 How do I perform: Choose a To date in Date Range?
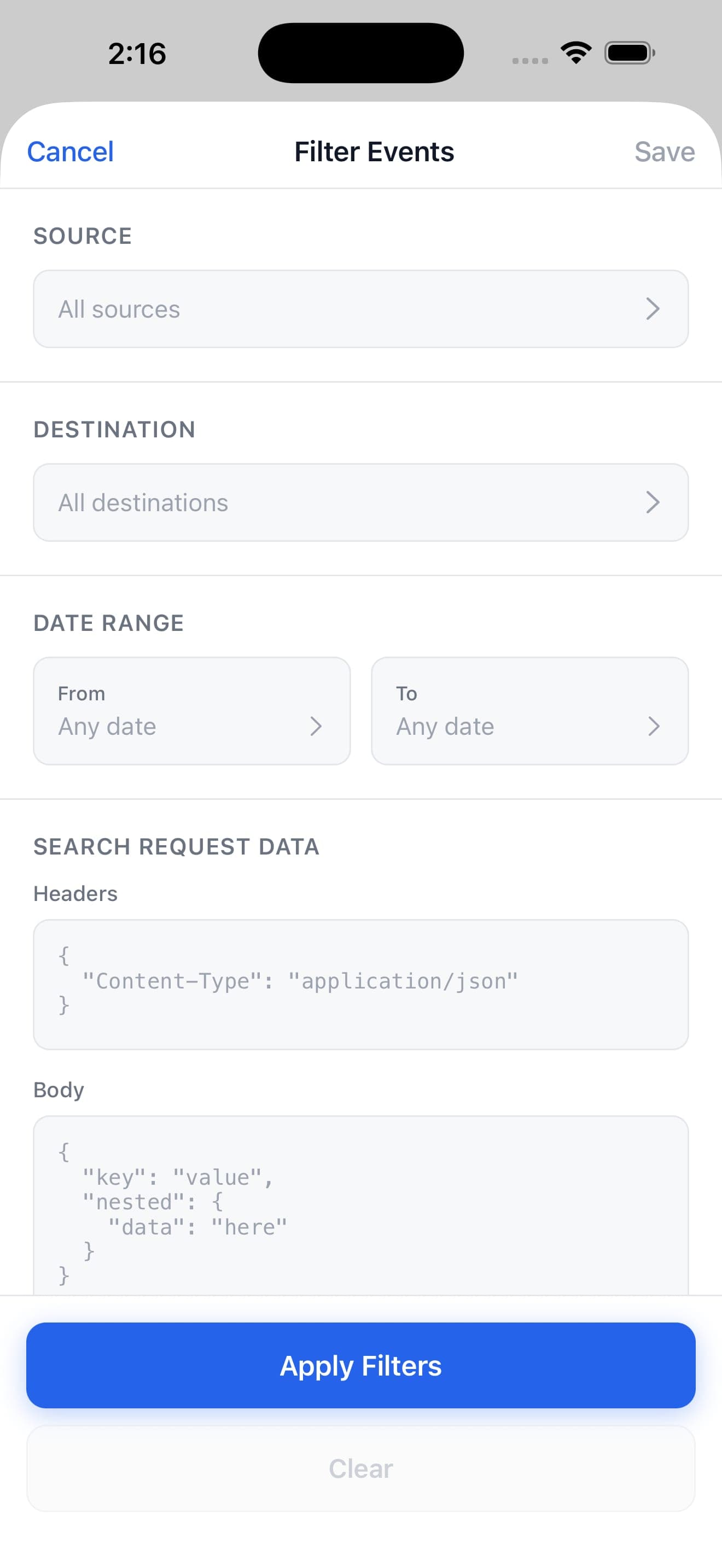click(x=529, y=711)
